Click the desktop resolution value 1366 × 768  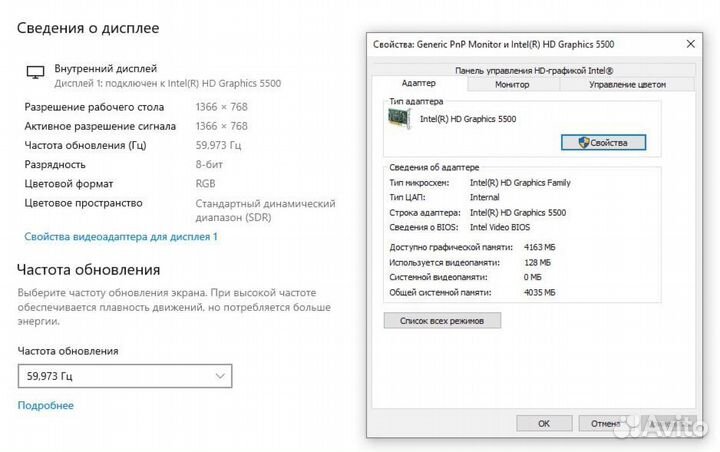click(x=221, y=107)
